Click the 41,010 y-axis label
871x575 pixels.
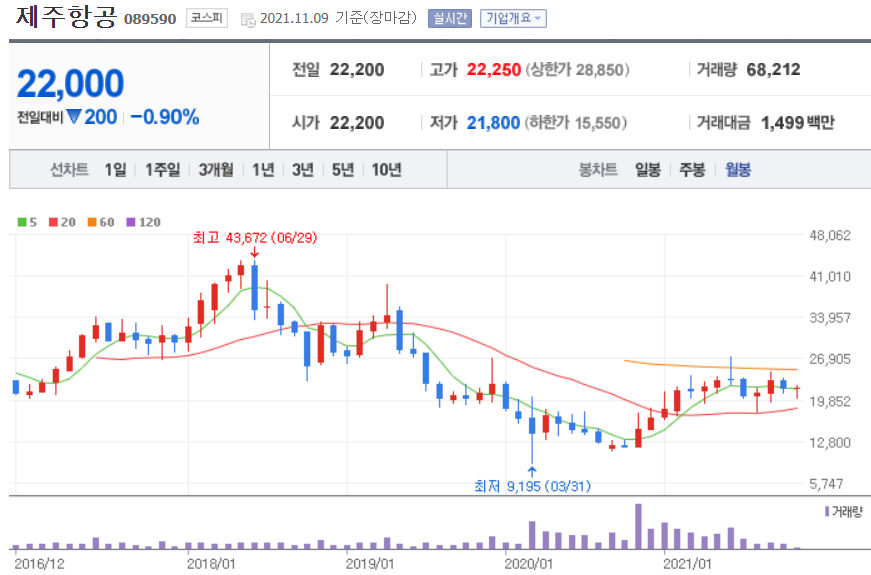(x=830, y=277)
